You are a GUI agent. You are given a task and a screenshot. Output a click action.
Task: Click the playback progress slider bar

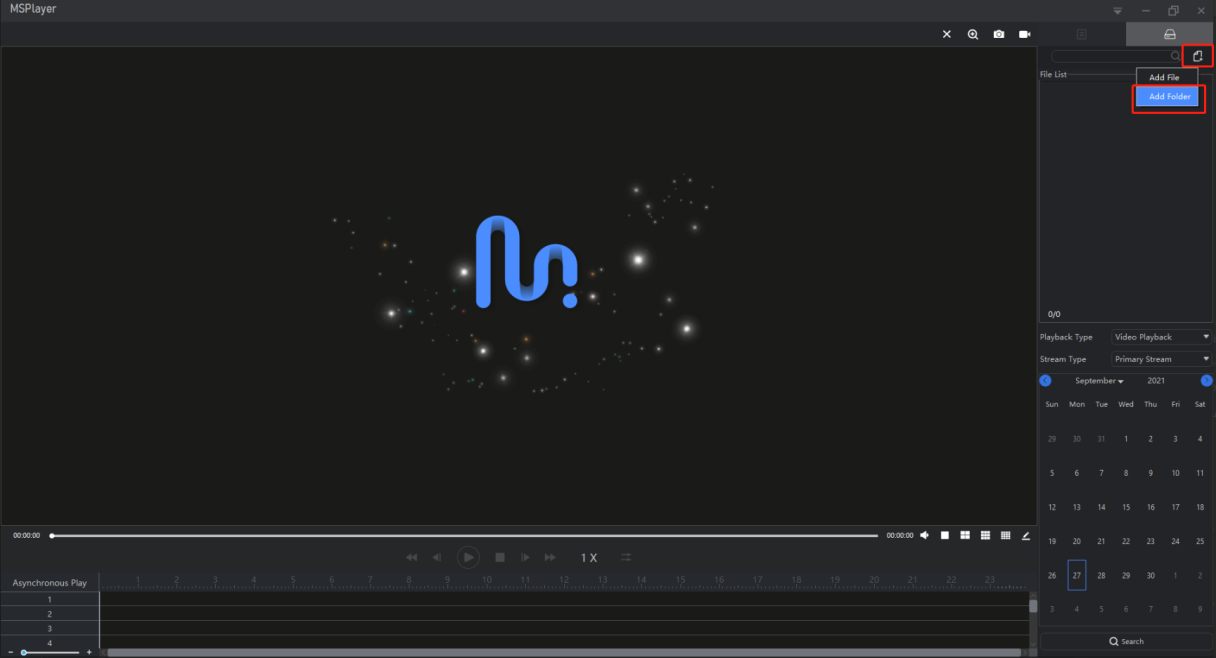click(x=465, y=535)
